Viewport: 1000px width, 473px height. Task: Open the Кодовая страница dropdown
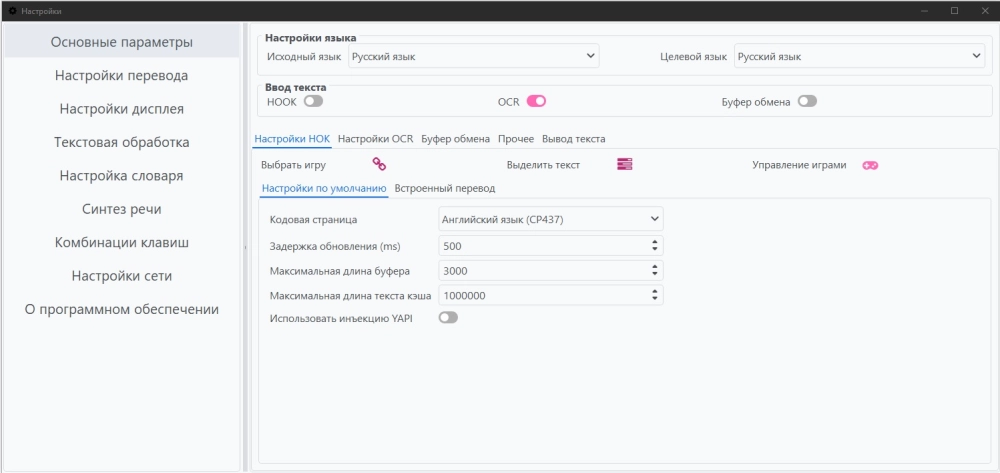tap(551, 219)
